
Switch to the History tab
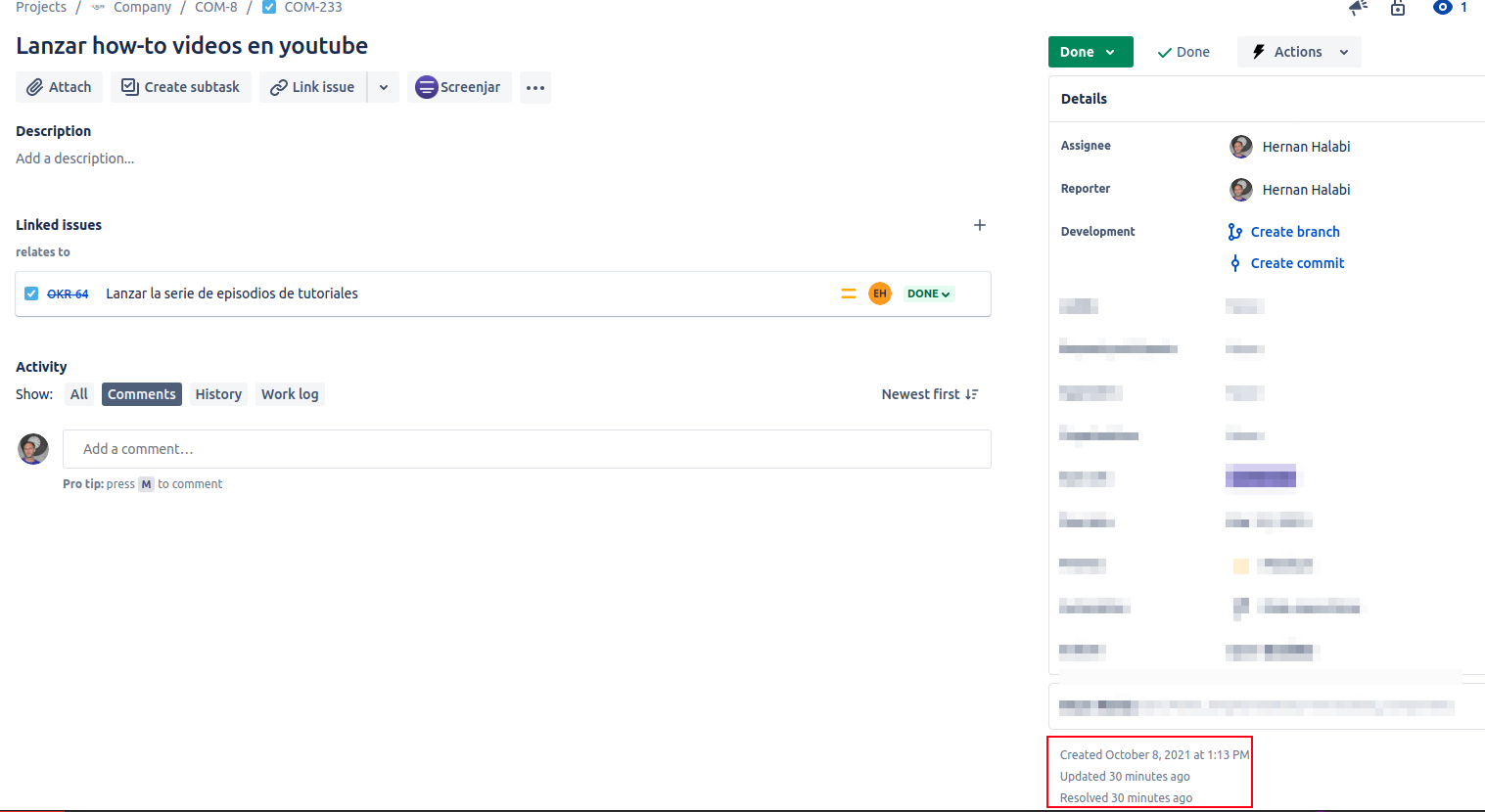[218, 394]
